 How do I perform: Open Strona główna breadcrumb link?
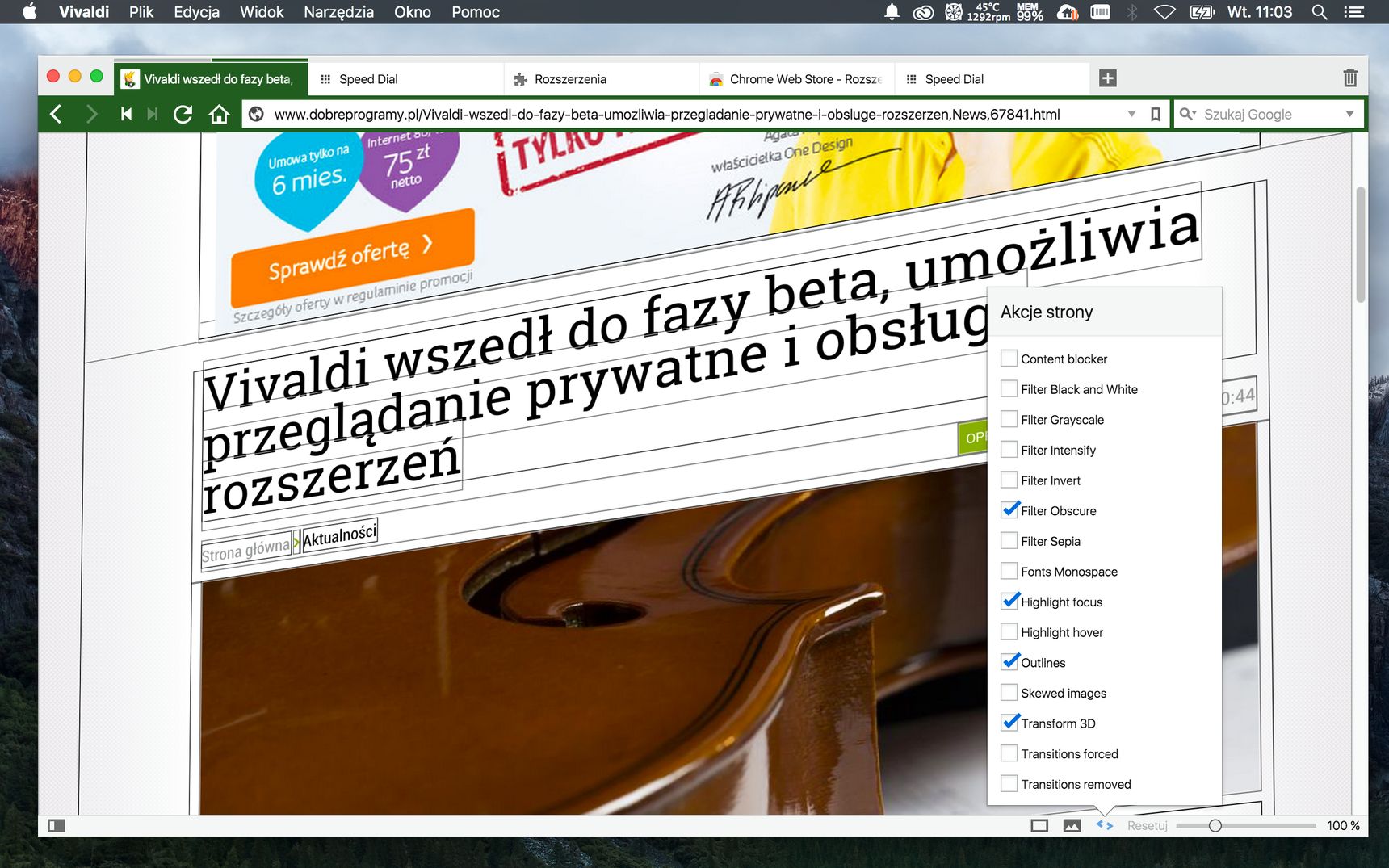[245, 550]
